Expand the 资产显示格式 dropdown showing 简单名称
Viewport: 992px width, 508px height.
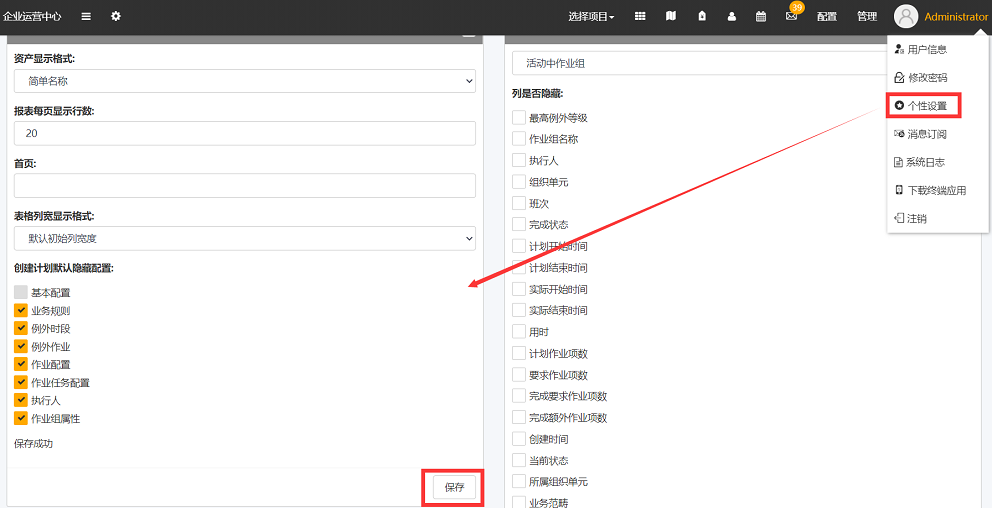pos(245,81)
